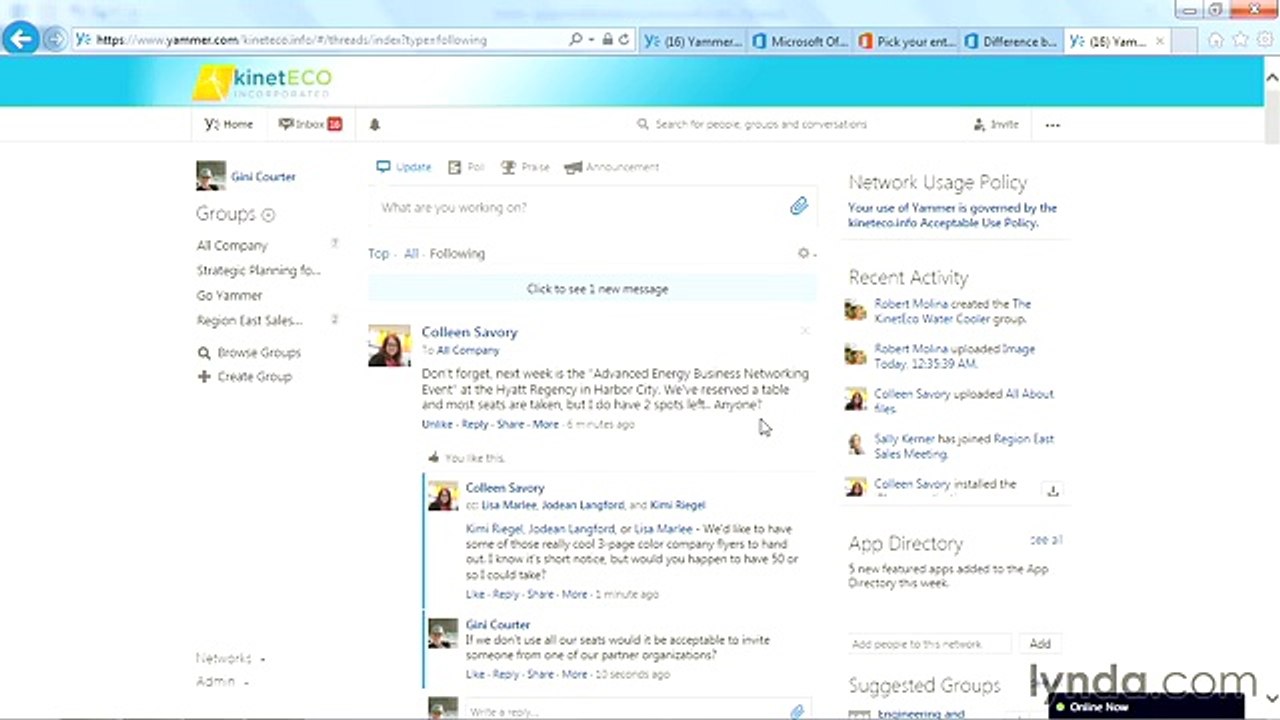This screenshot has width=1280, height=720.
Task: Select the Update post type
Action: pos(404,167)
